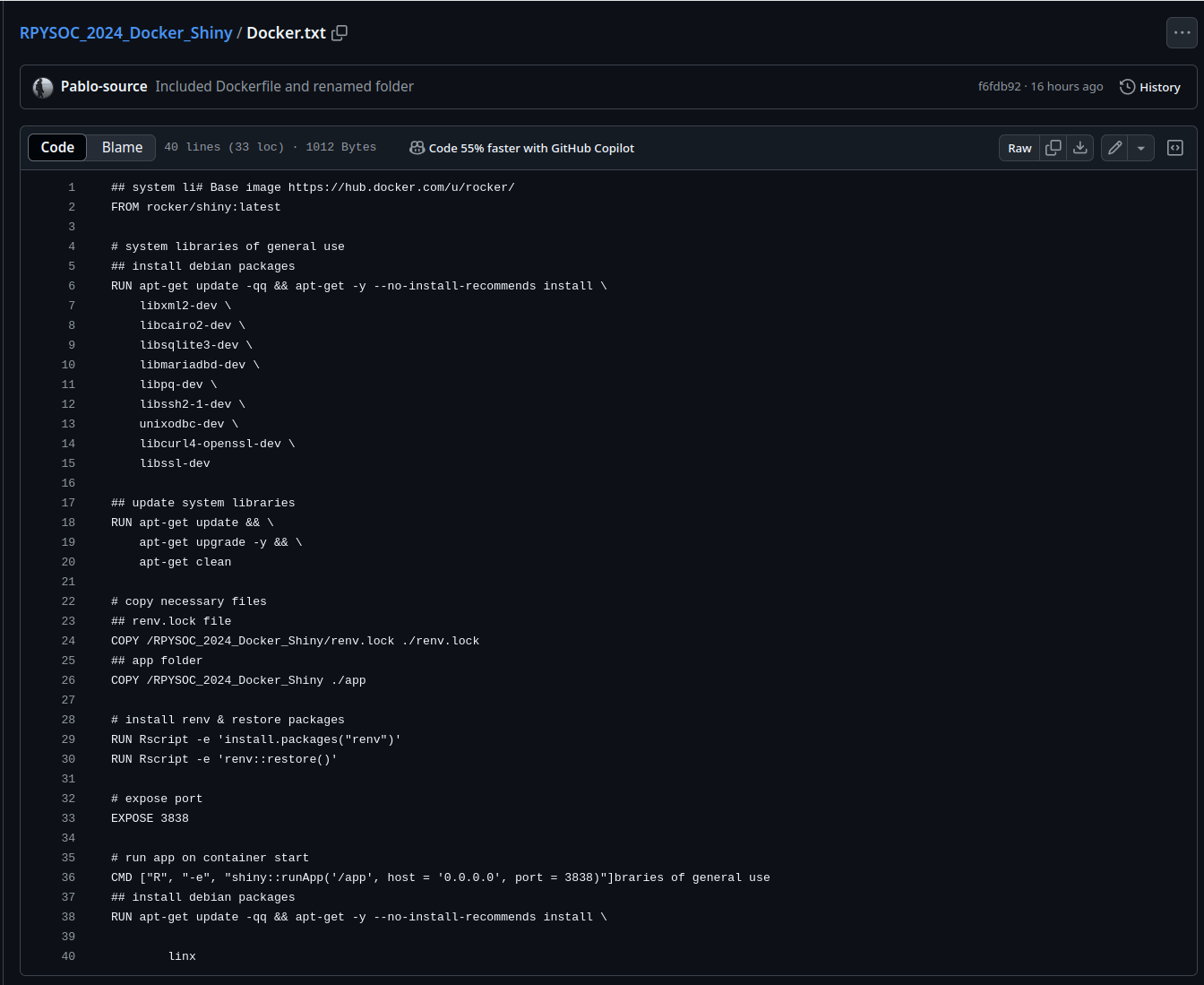Image resolution: width=1204 pixels, height=985 pixels.
Task: Click the Copilot icon
Action: pos(417,148)
